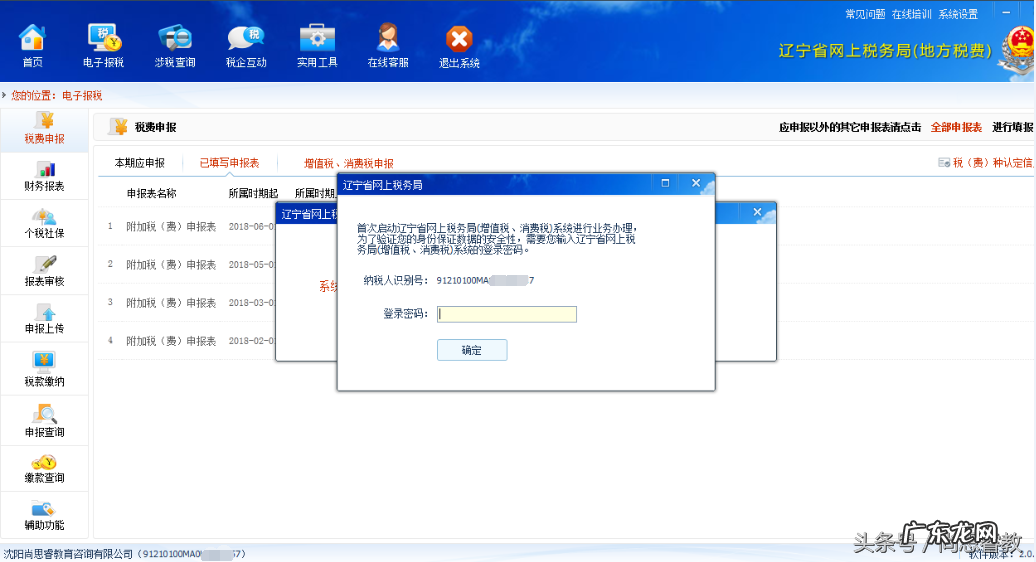Click 确定 button in login dialog
Image resolution: width=1036 pixels, height=562 pixels.
pos(472,350)
